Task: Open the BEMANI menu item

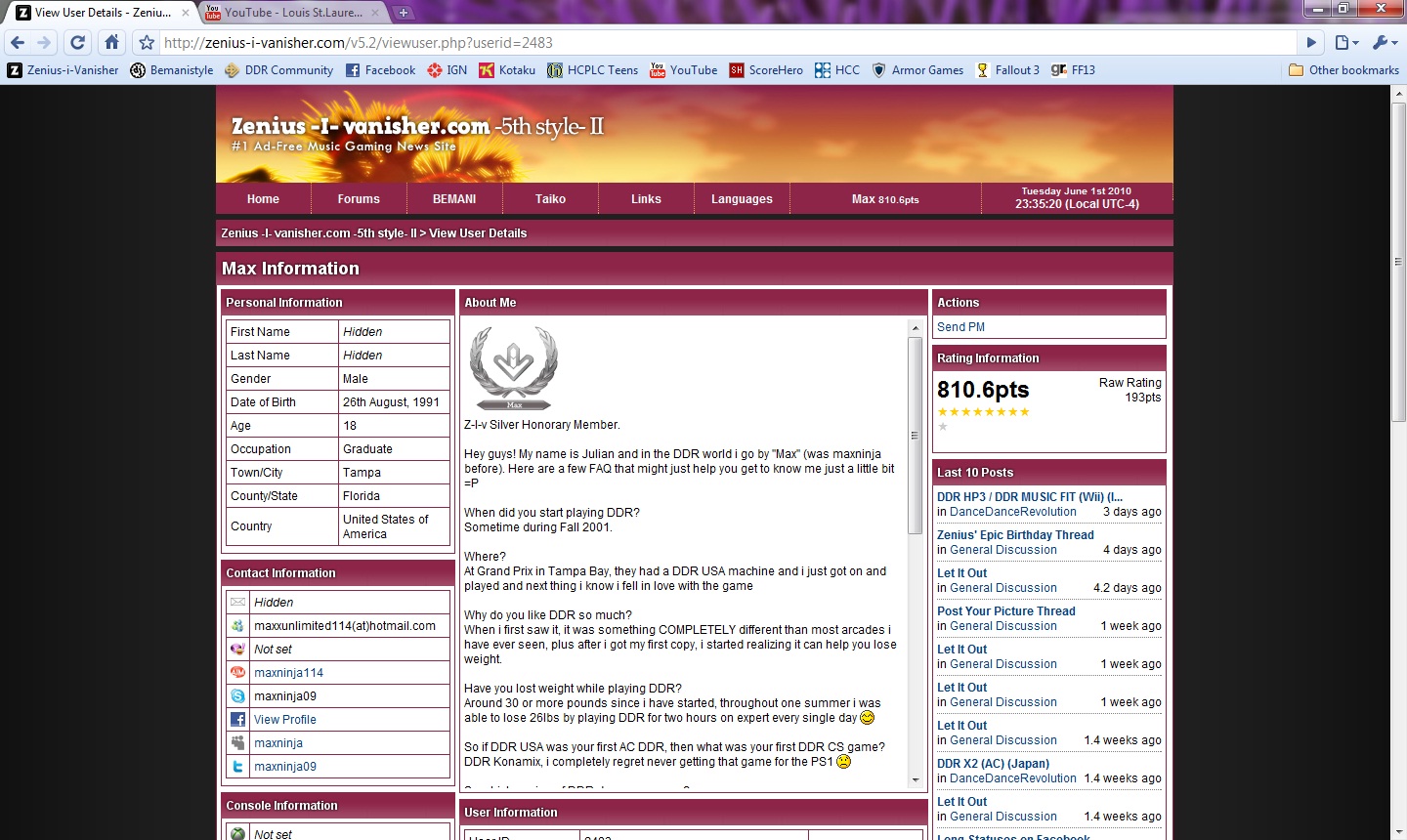Action: [454, 198]
